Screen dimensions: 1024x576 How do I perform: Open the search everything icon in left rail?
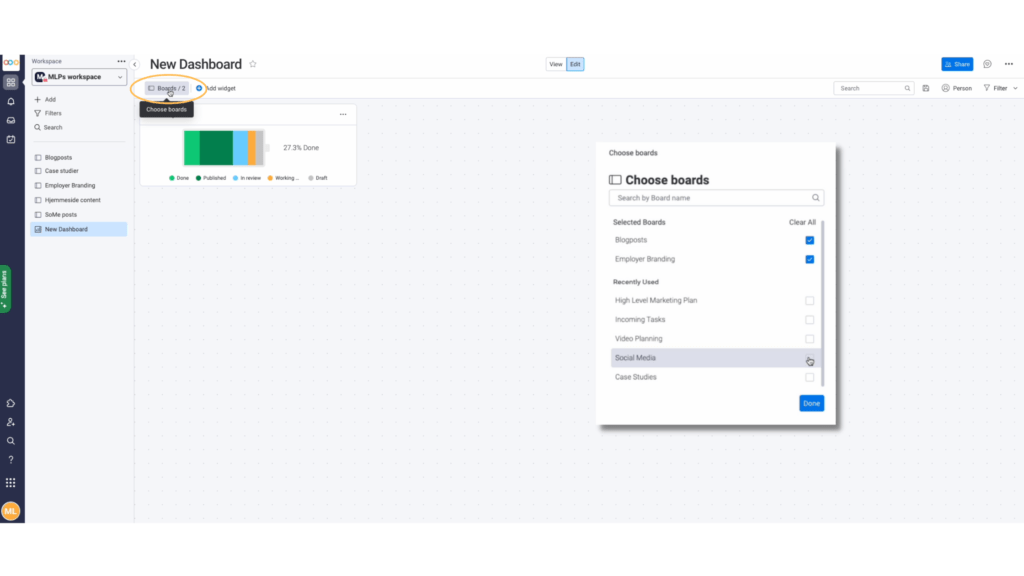coord(11,441)
